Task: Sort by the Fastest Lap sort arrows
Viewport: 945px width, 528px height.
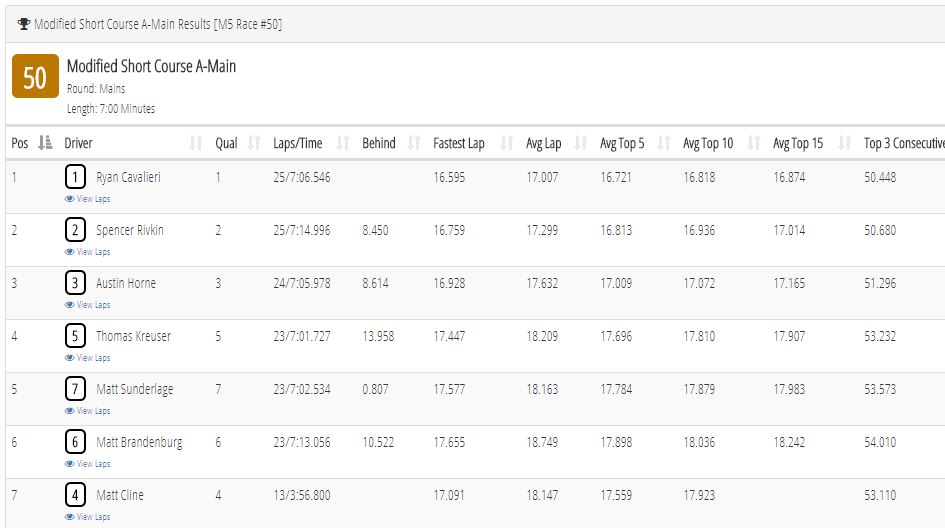Action: tap(507, 143)
